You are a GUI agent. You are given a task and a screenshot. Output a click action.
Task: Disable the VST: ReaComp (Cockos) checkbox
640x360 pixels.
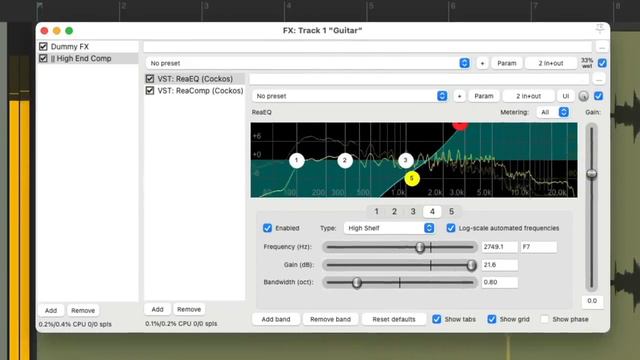150,91
